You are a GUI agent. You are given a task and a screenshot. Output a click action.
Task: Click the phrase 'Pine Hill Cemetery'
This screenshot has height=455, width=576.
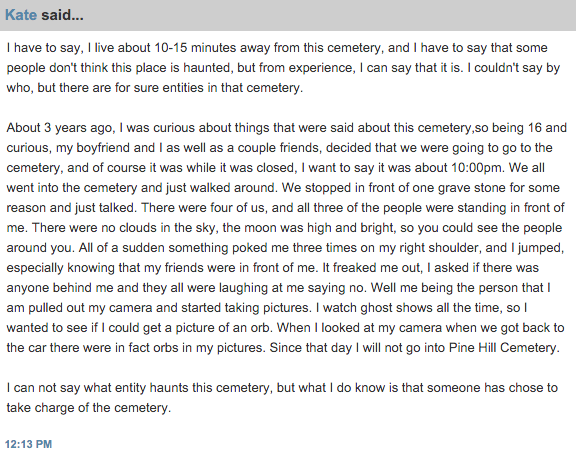503,348
